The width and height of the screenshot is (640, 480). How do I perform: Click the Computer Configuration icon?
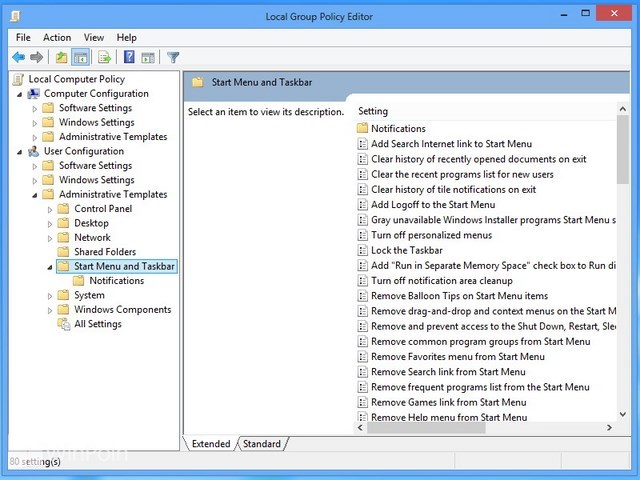(x=33, y=94)
